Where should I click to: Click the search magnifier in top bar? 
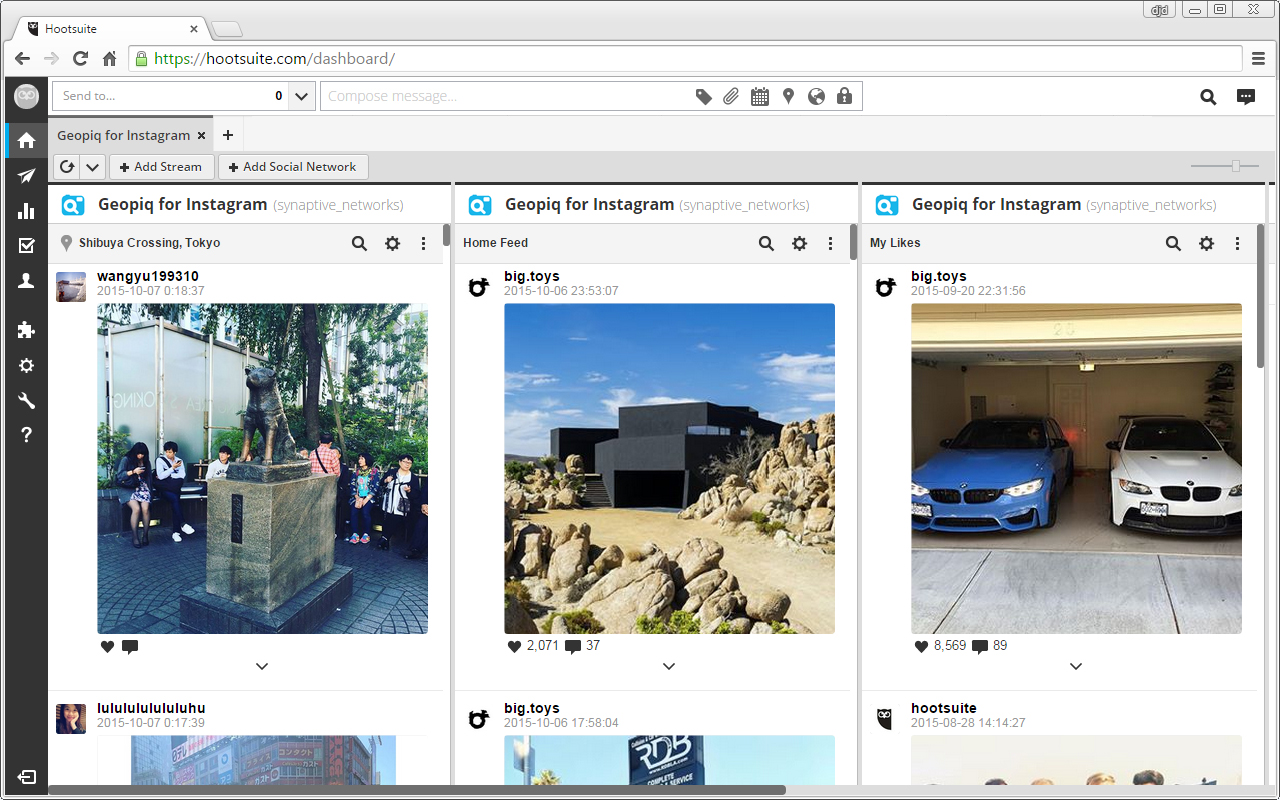1208,97
